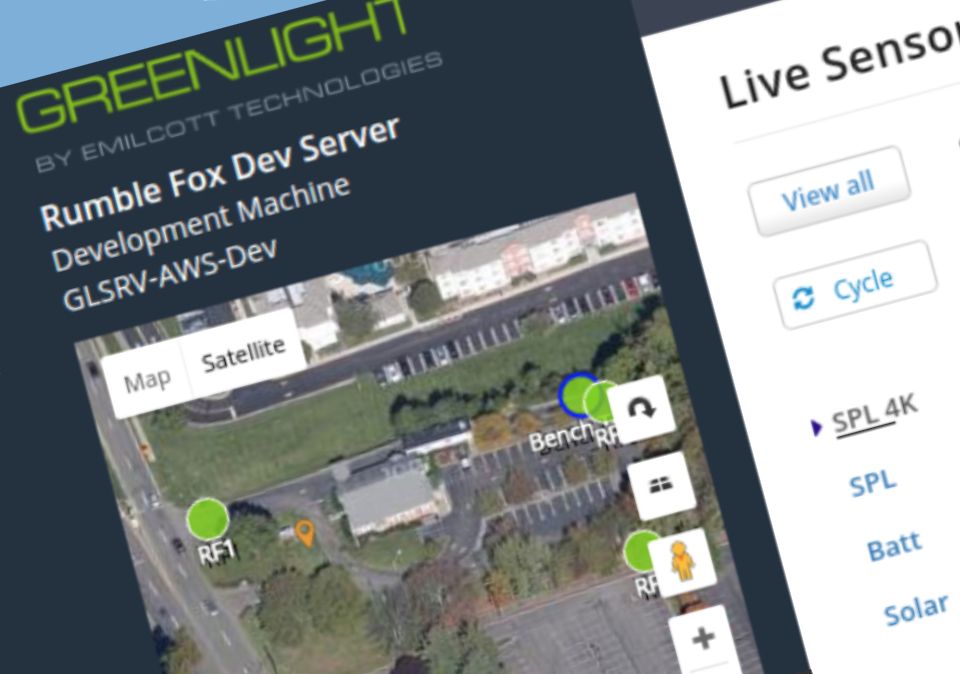The width and height of the screenshot is (960, 674).
Task: Open the SPL 4K sensor tab
Action: point(874,414)
